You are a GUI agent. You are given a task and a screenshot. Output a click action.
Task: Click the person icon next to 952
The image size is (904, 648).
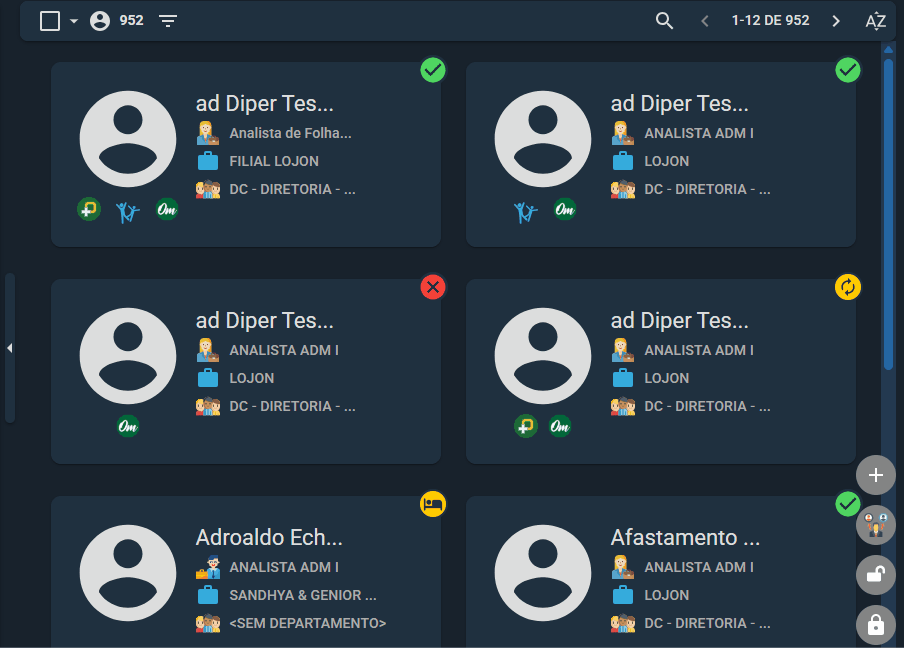[100, 21]
